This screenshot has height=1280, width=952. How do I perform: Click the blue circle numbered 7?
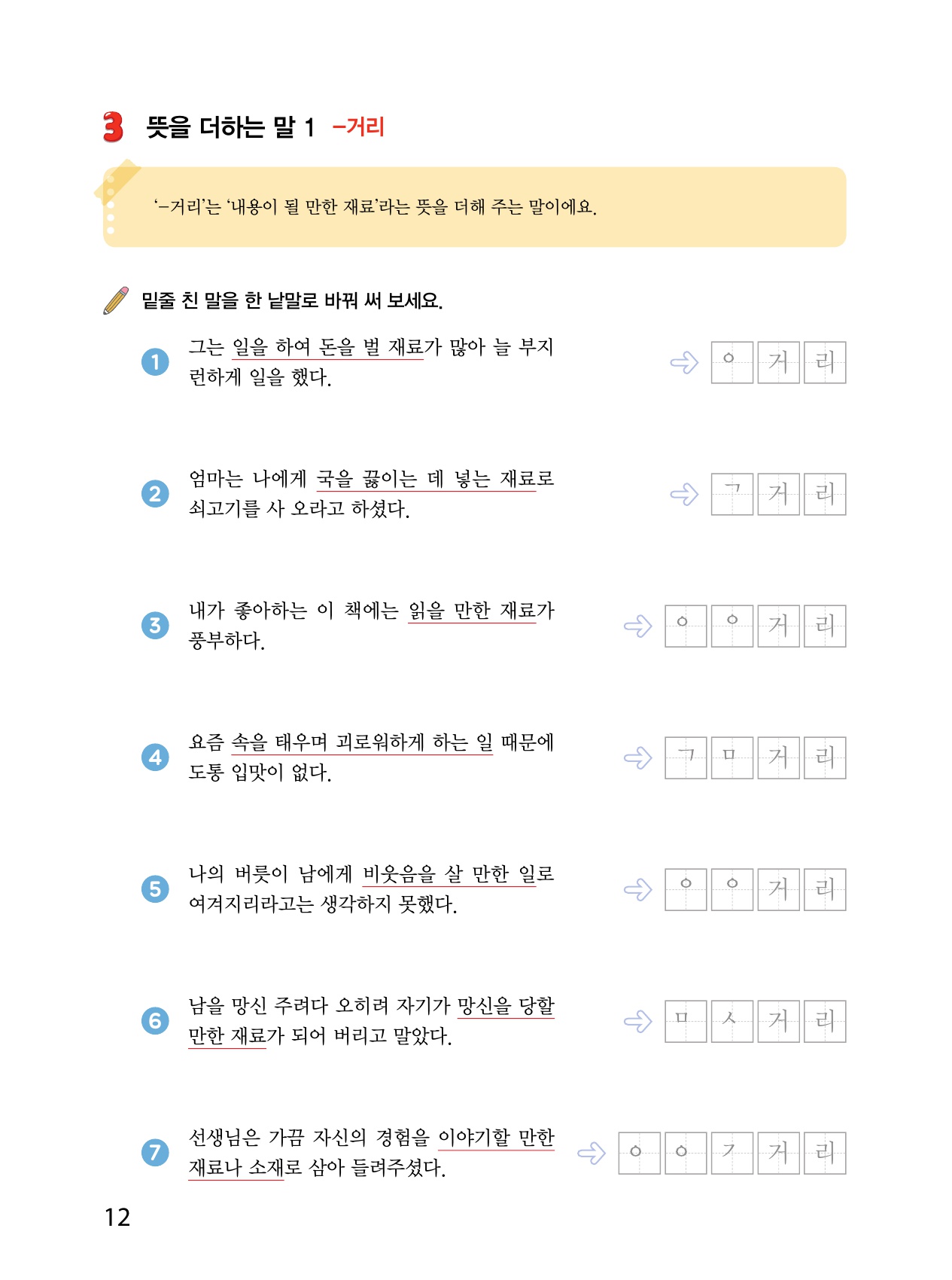point(155,1152)
